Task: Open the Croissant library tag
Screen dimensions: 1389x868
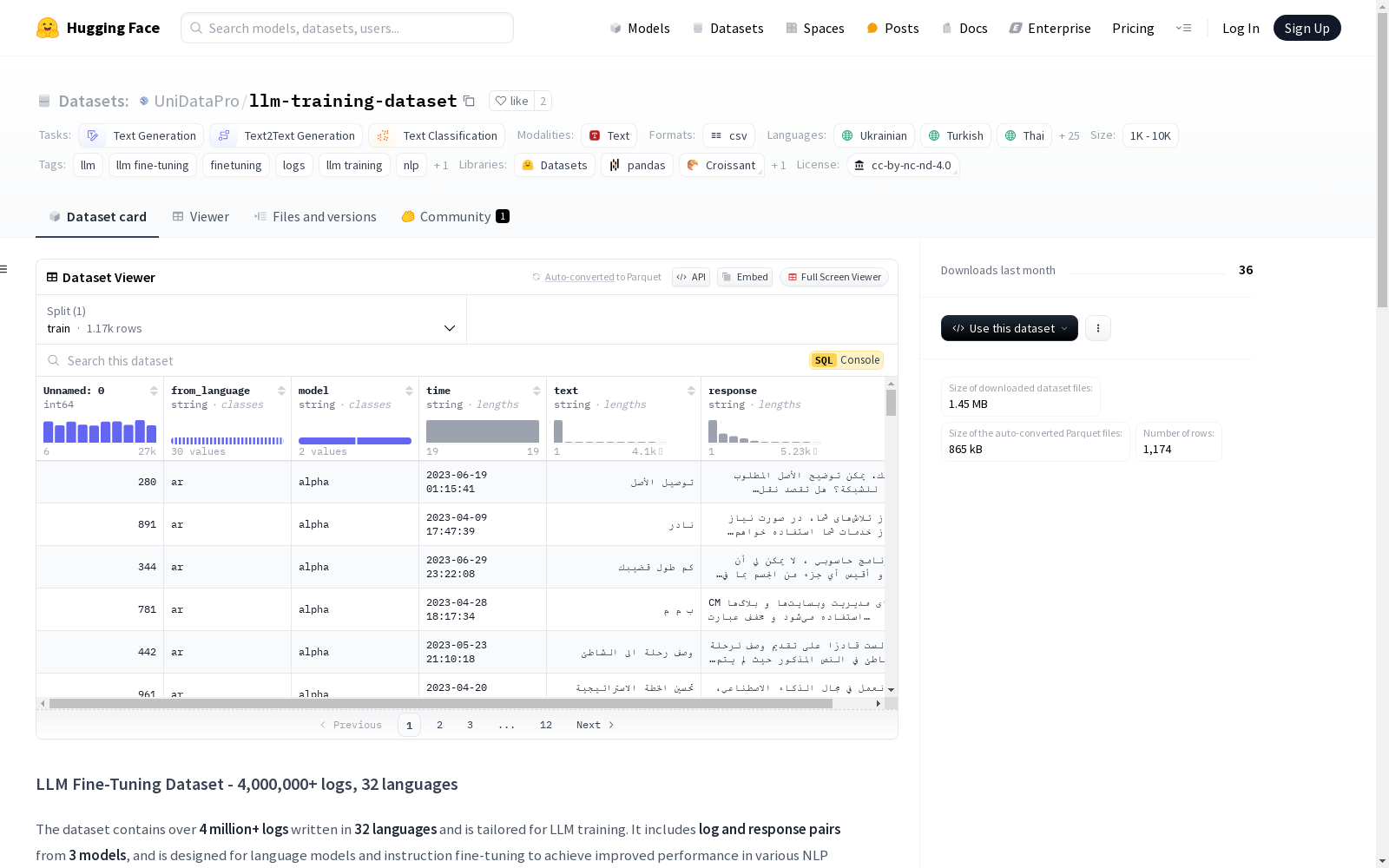Action: click(721, 165)
